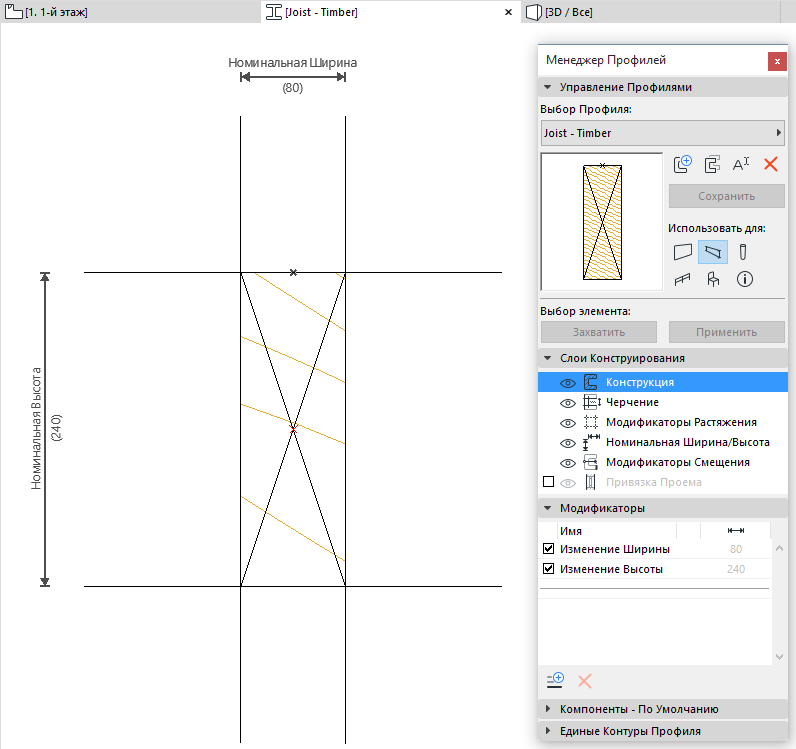Enable profile use for walls
Screen dimensions: 796x749
pos(683,251)
